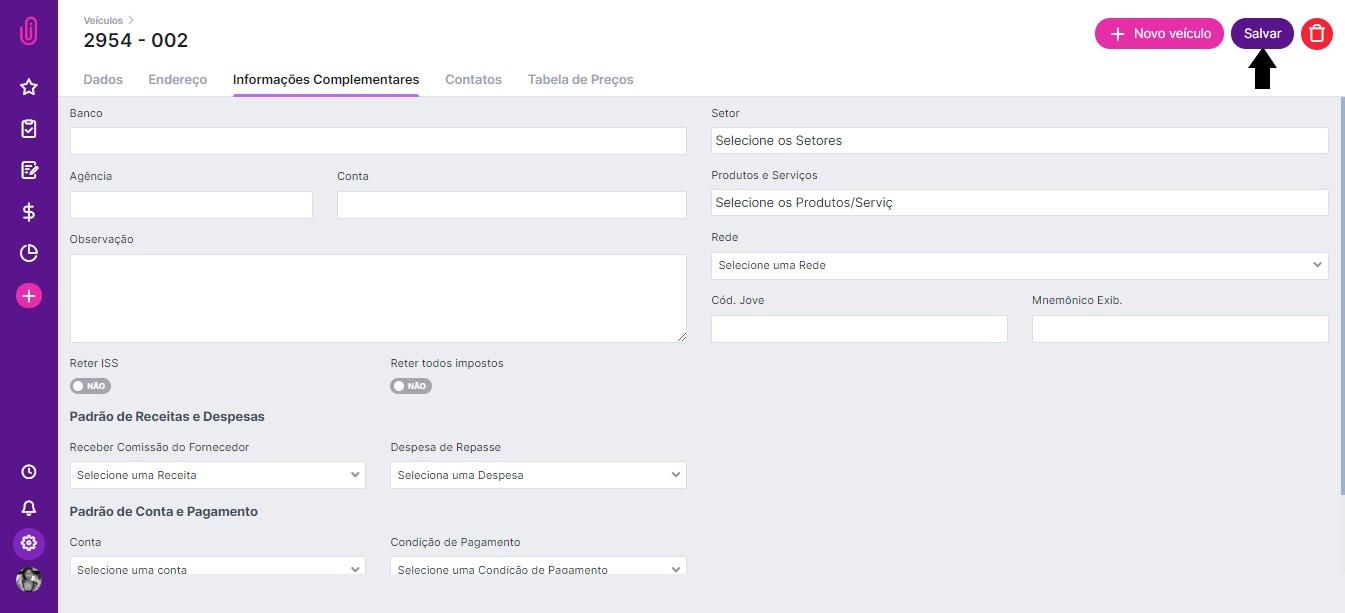Click the Mnemônico Exib. input field
Viewport: 1345px width, 613px height.
click(1180, 329)
